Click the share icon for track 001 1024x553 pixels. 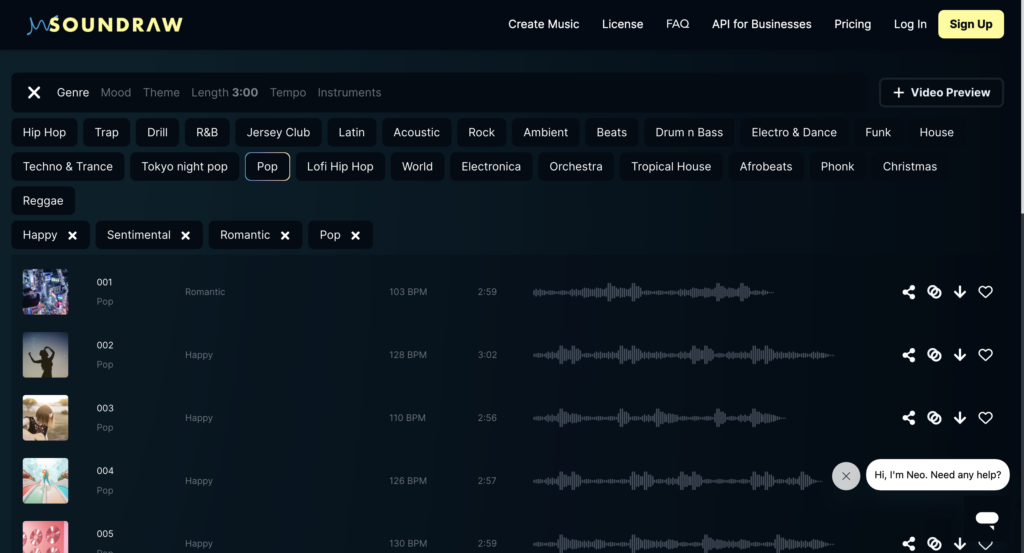point(908,292)
